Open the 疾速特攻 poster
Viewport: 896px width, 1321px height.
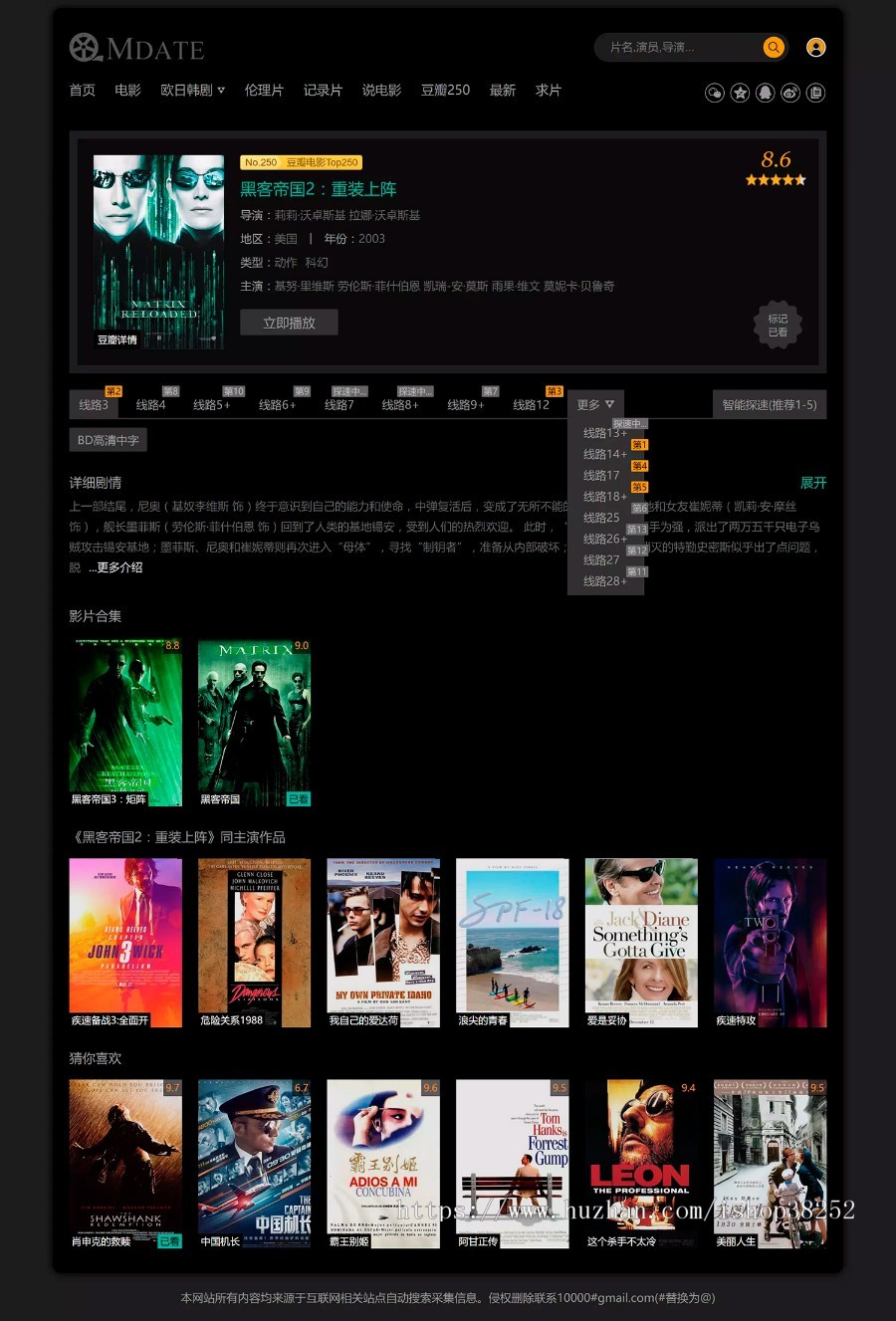point(770,943)
